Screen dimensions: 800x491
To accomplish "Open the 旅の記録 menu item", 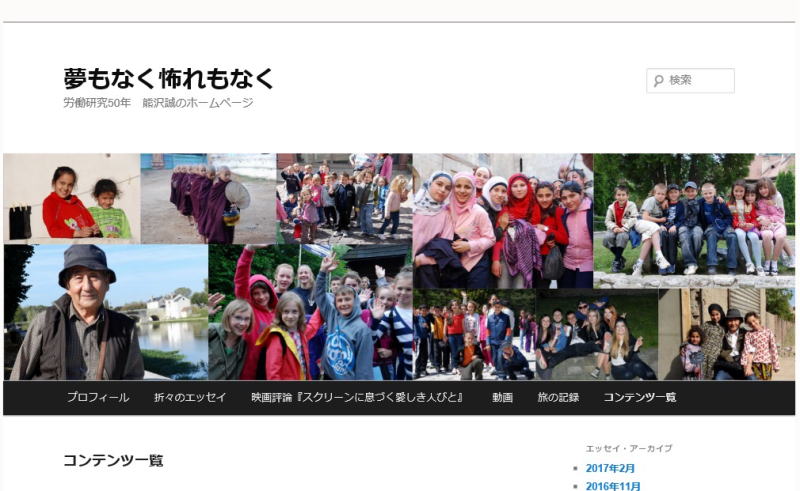I will click(x=558, y=397).
